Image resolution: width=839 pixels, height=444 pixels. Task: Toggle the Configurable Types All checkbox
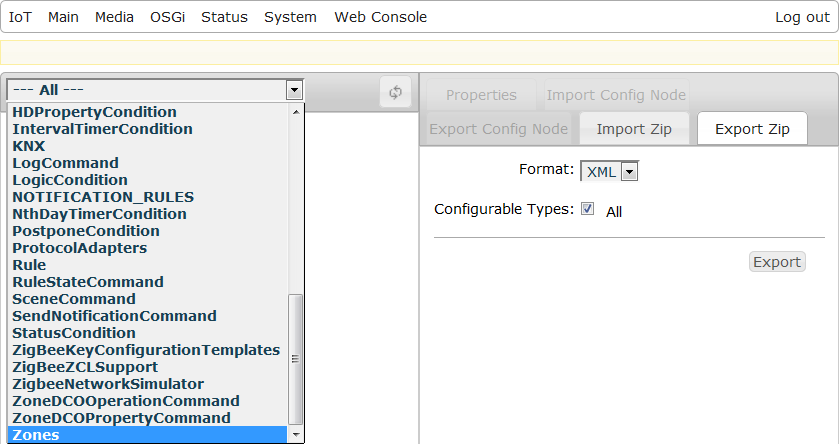588,210
